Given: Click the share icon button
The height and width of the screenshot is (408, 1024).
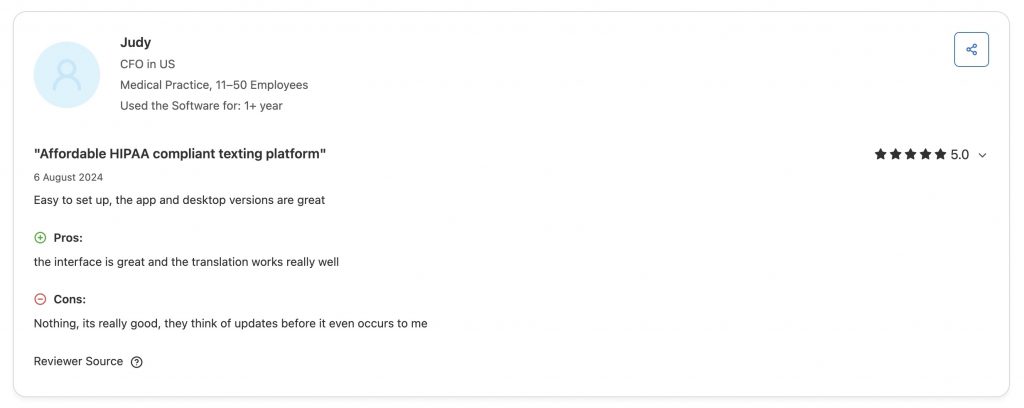Looking at the screenshot, I should [x=971, y=49].
